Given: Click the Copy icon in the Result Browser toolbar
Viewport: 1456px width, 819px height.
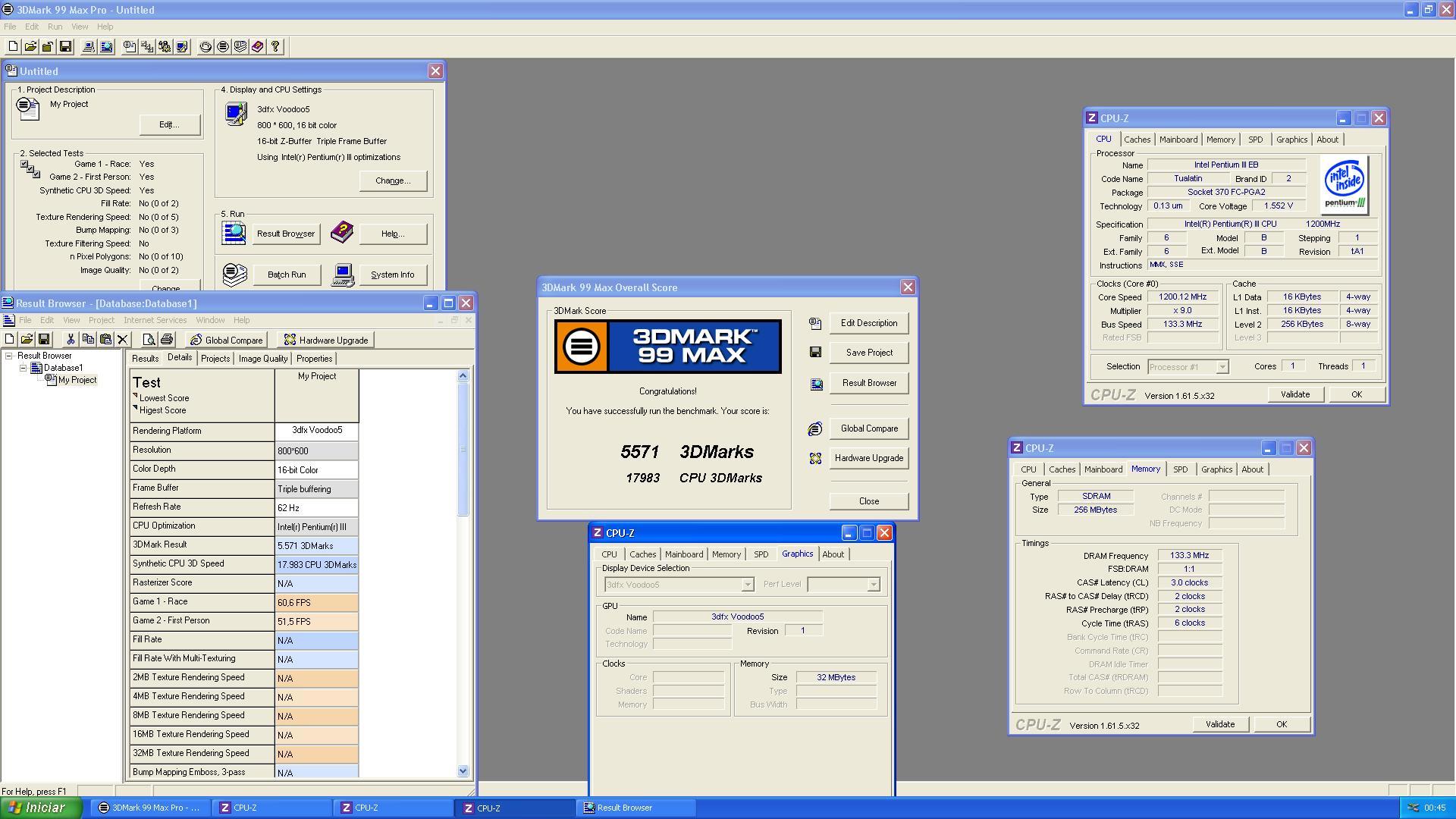Looking at the screenshot, I should 88,340.
